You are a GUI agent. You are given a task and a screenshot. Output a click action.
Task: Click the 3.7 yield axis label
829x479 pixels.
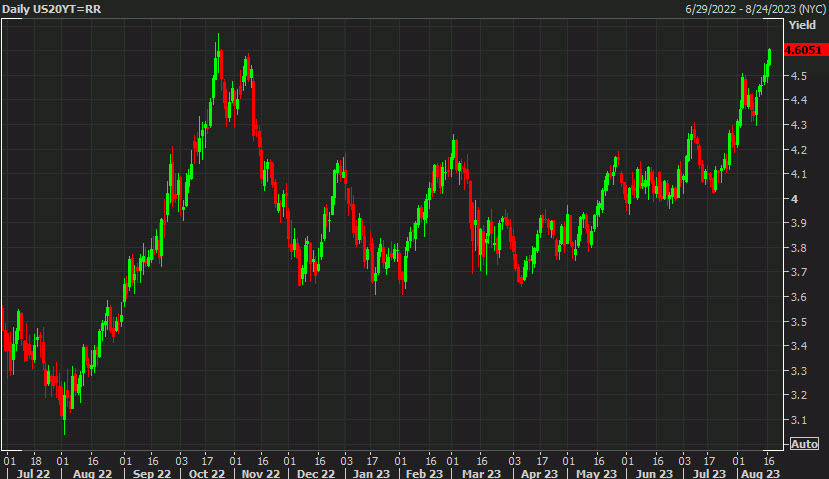tap(798, 272)
